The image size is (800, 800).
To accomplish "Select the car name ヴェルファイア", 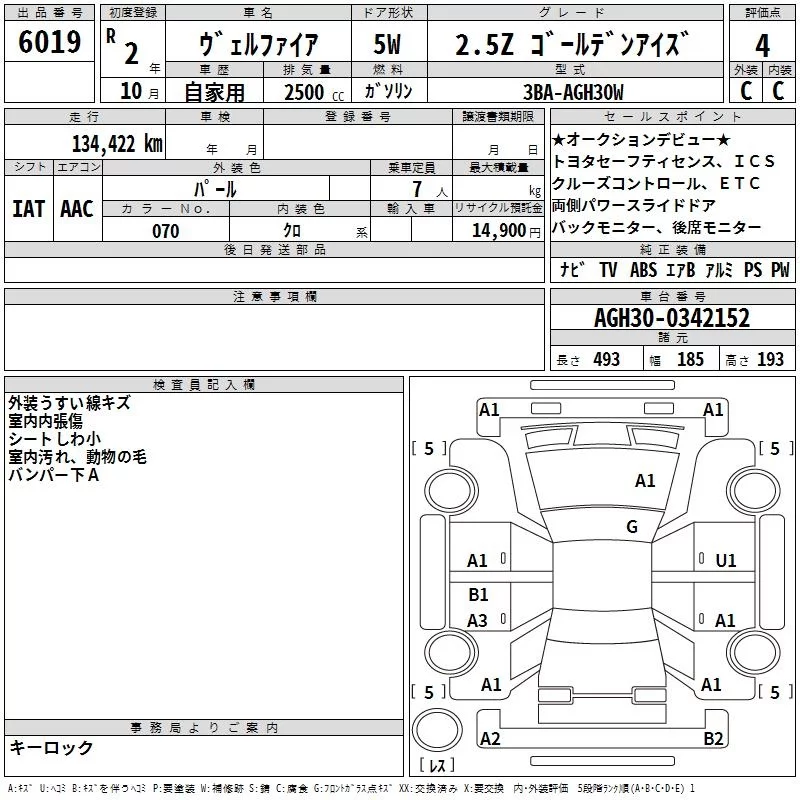I will (x=258, y=44).
